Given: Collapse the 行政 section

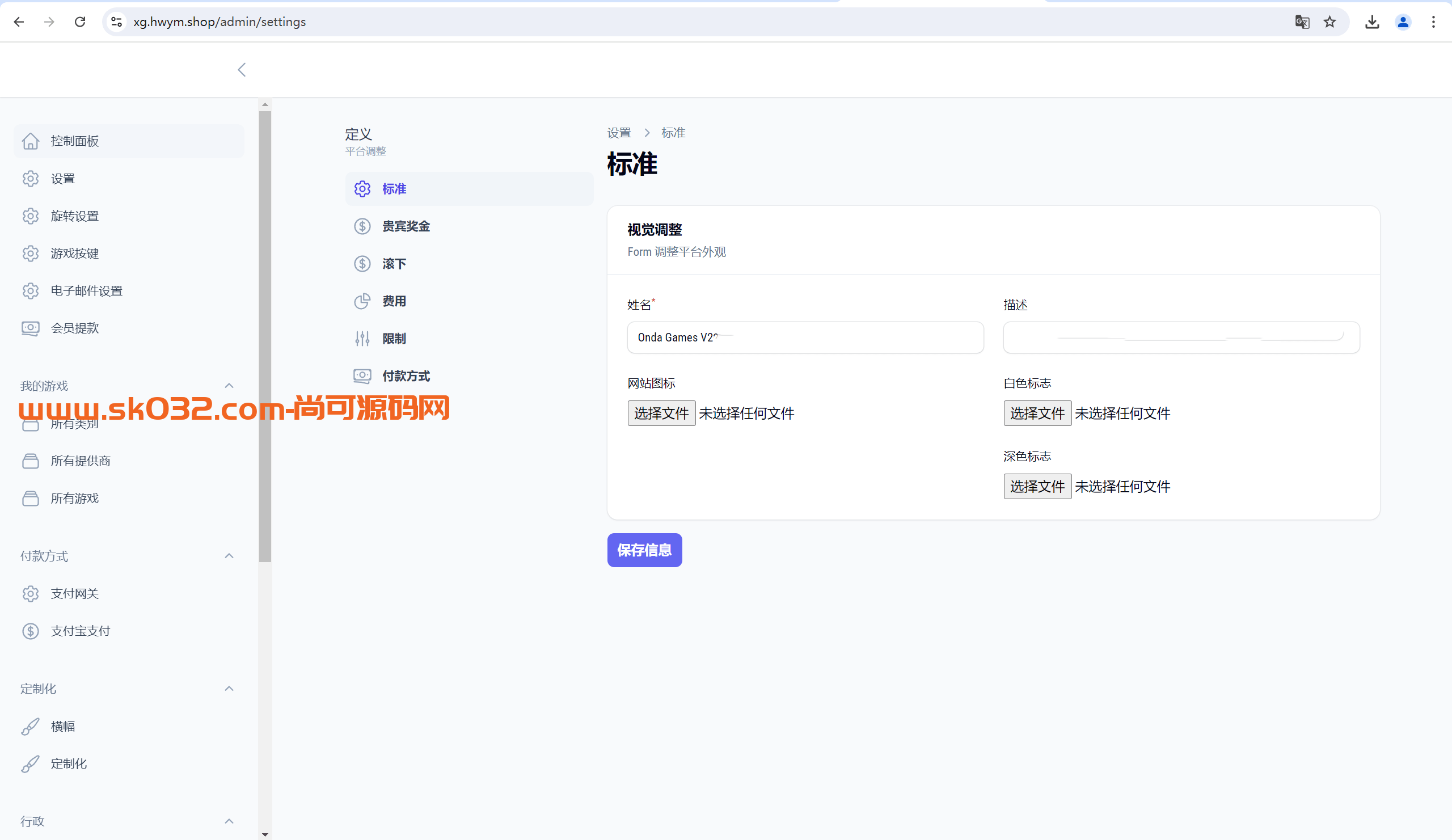Looking at the screenshot, I should click(229, 821).
